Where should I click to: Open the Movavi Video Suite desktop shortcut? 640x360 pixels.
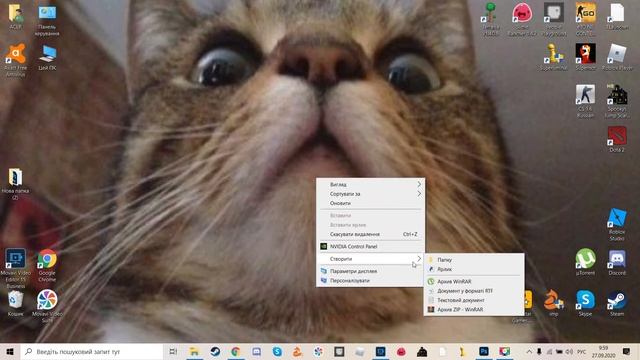pos(47,305)
